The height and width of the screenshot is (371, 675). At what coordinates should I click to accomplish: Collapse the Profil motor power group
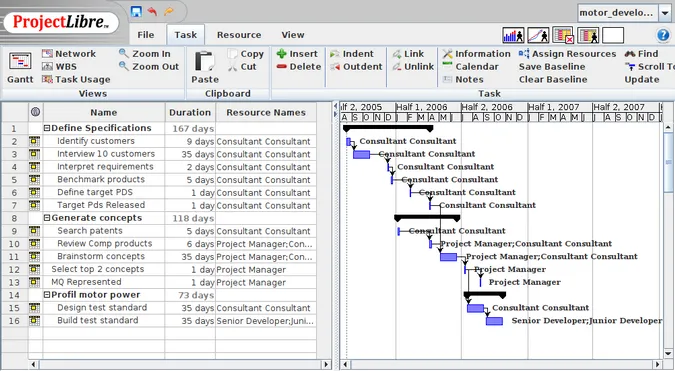click(47, 295)
